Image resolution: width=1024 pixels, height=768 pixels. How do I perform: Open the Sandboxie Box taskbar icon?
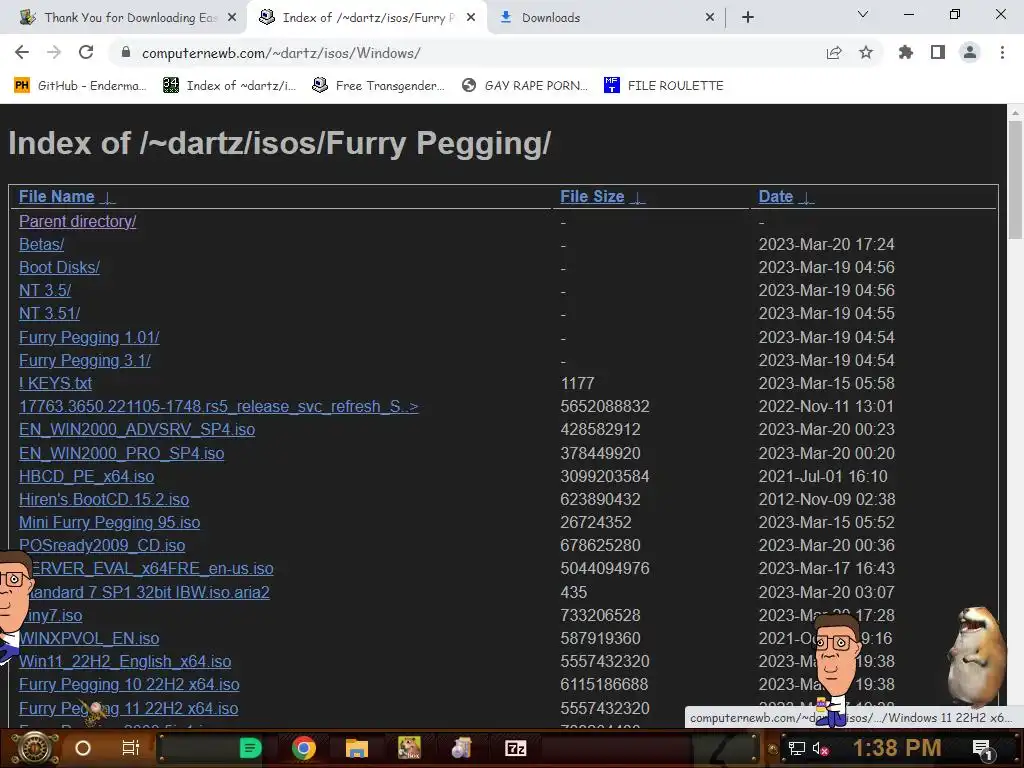pos(409,748)
